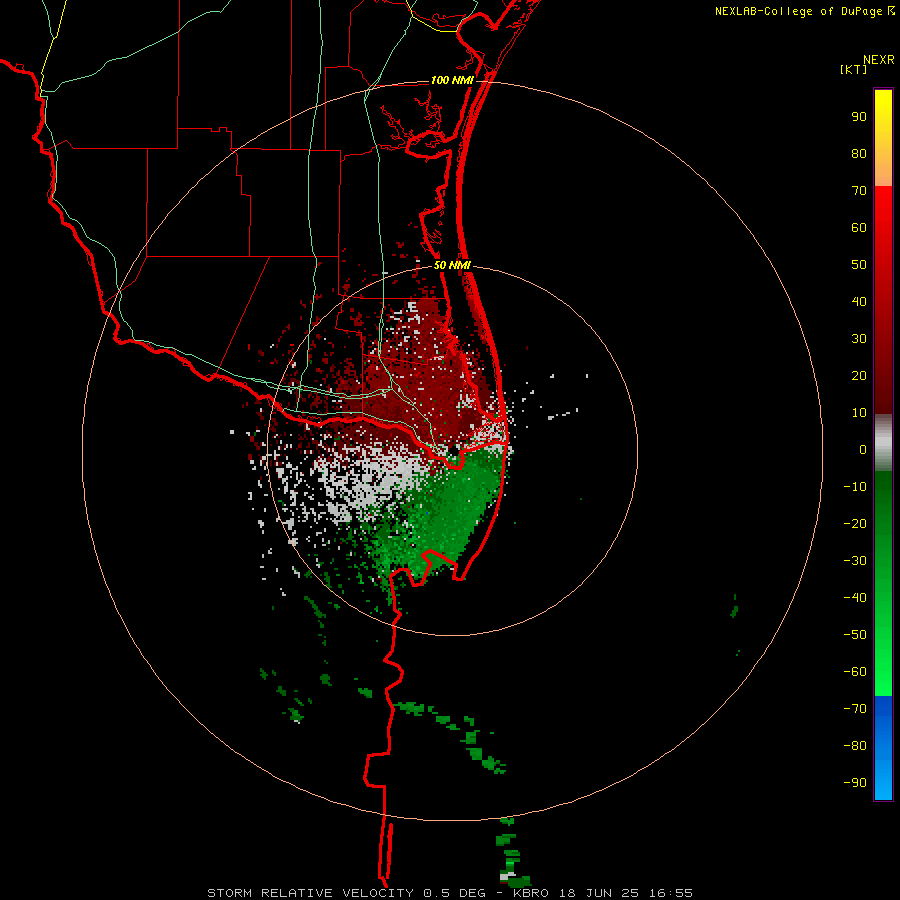Click the gray zero segment of color bar
Screen dimensions: 900x900
pyautogui.click(x=883, y=443)
